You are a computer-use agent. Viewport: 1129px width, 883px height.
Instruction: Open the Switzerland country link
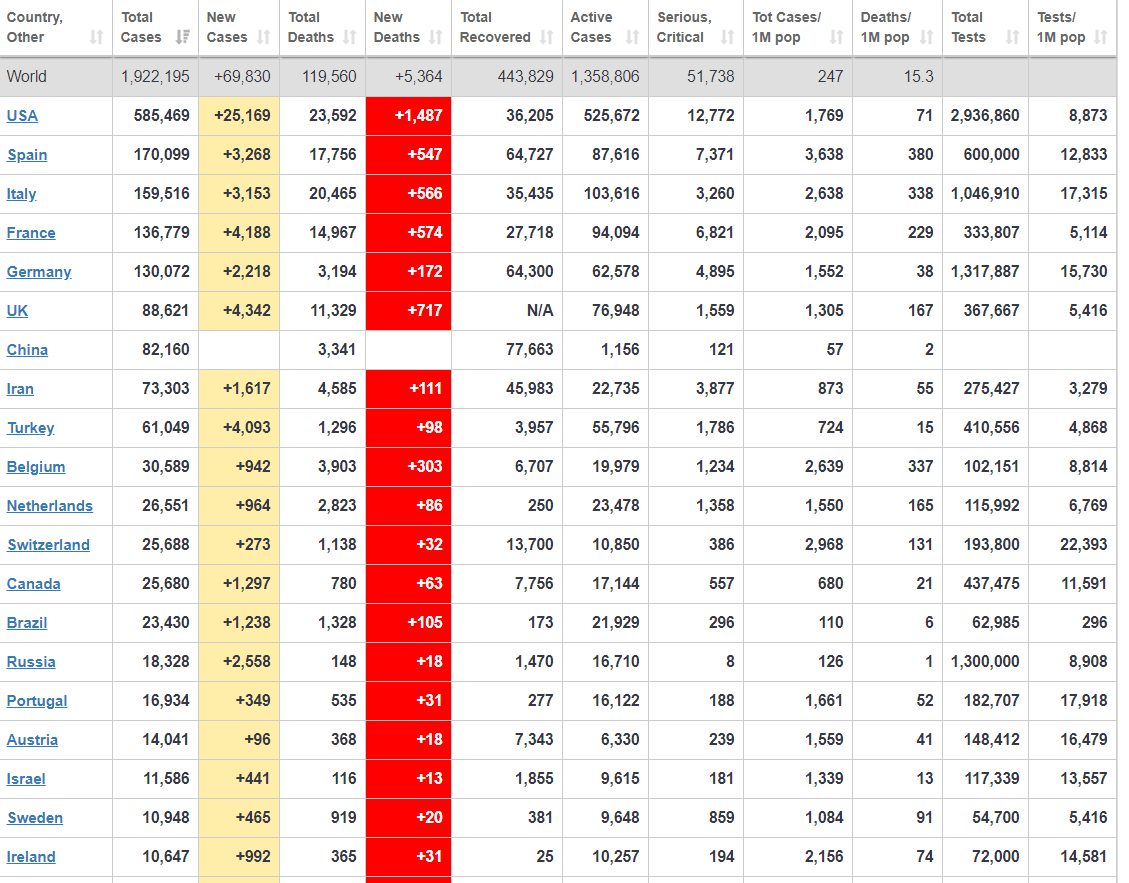coord(48,545)
